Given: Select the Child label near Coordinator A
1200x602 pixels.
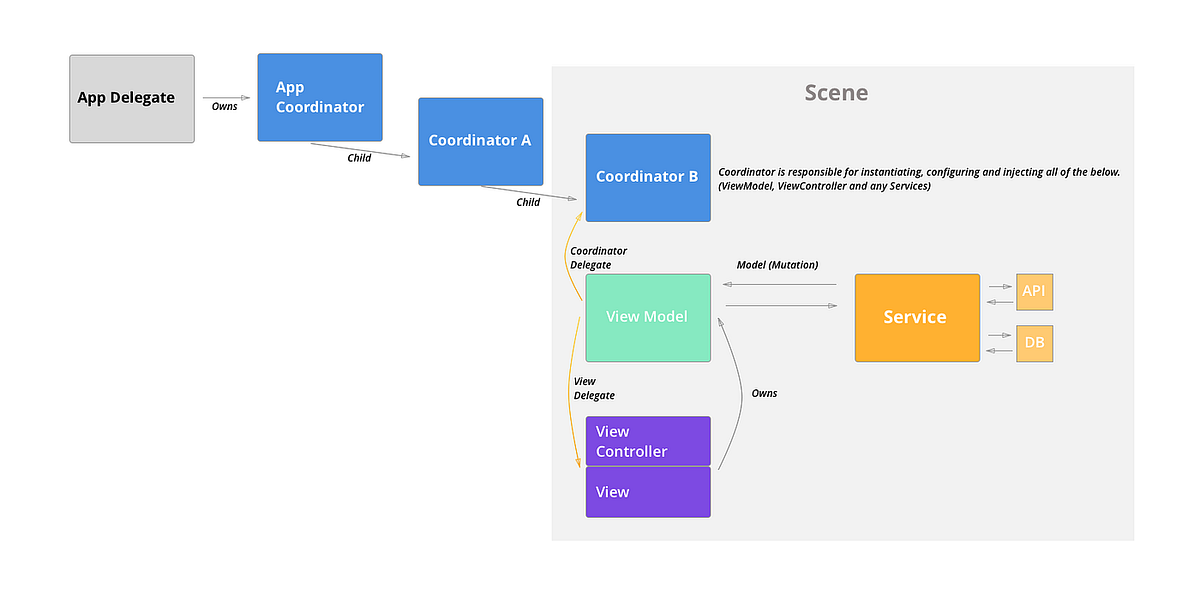Looking at the screenshot, I should [528, 201].
